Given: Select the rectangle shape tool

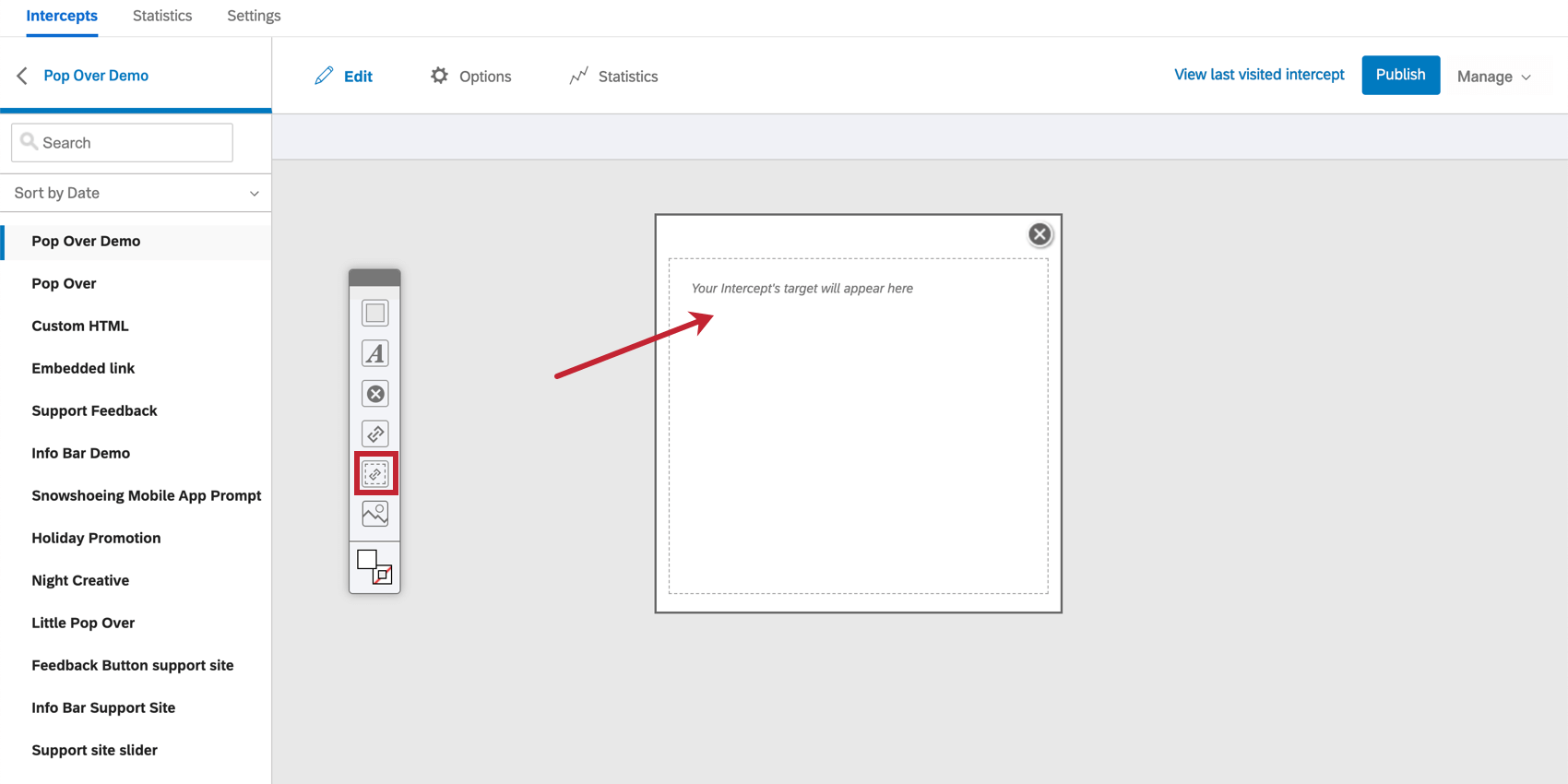Looking at the screenshot, I should (x=374, y=314).
